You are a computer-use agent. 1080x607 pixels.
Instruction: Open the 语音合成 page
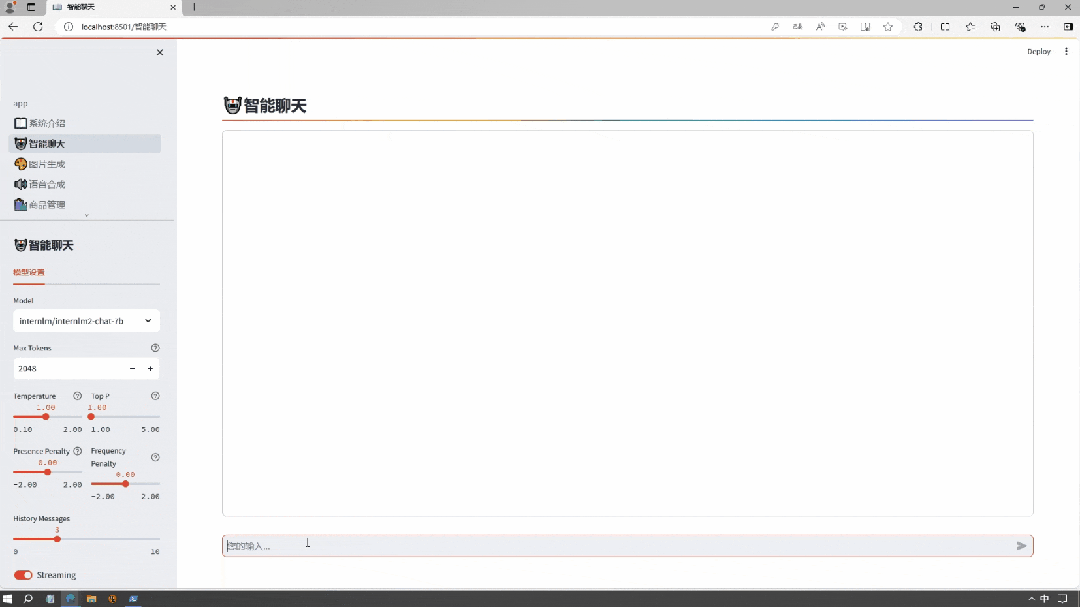click(x=84, y=184)
